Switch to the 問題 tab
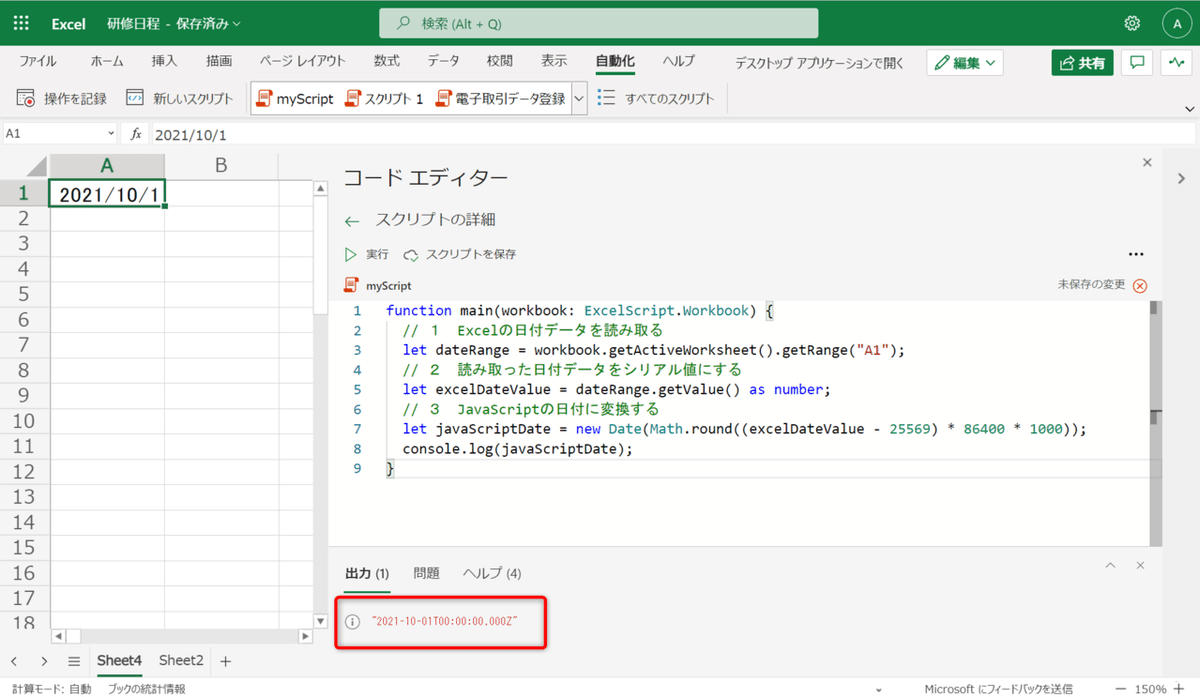1200x697 pixels. point(426,574)
